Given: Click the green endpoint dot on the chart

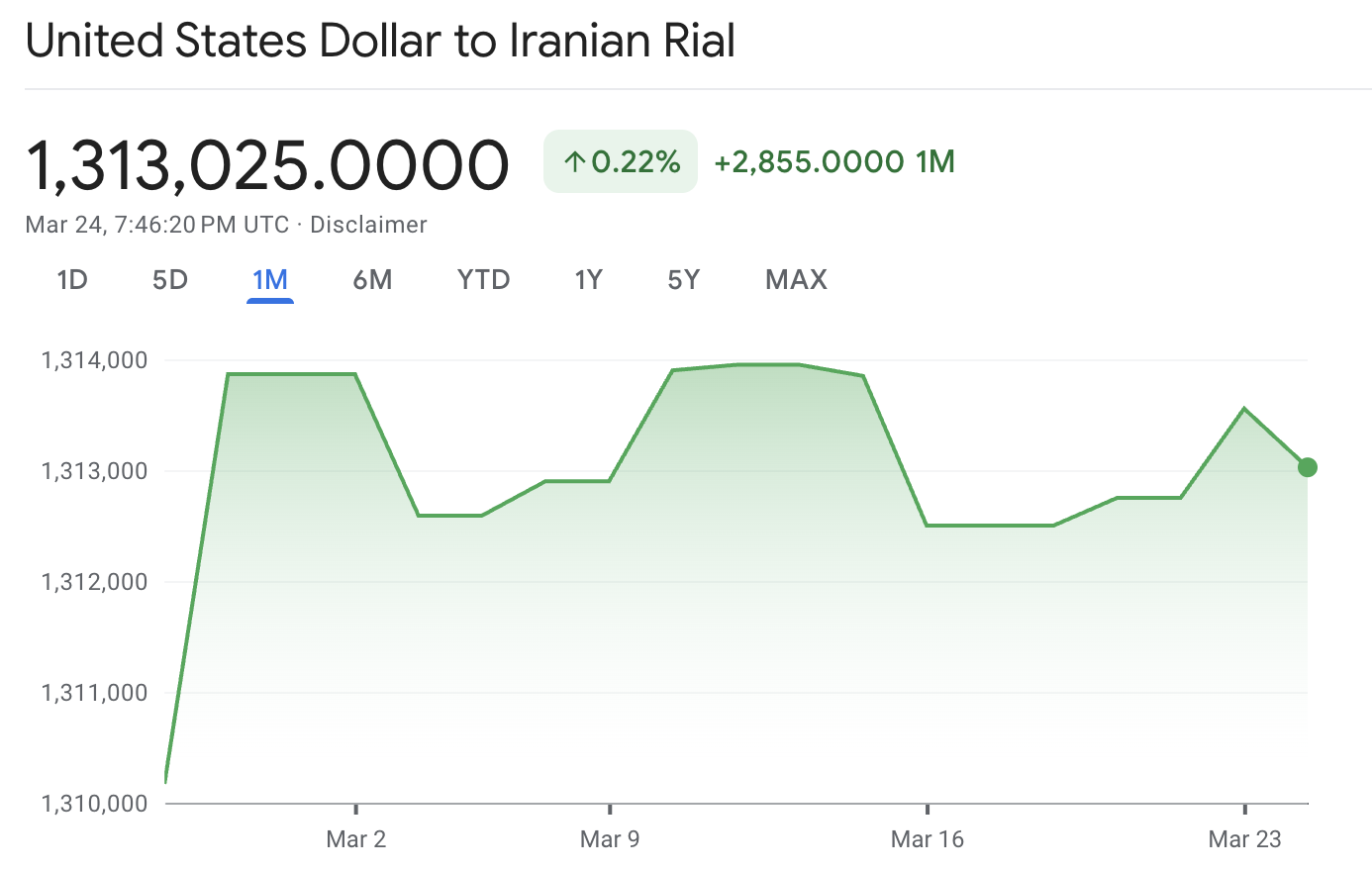Looking at the screenshot, I should 1307,466.
